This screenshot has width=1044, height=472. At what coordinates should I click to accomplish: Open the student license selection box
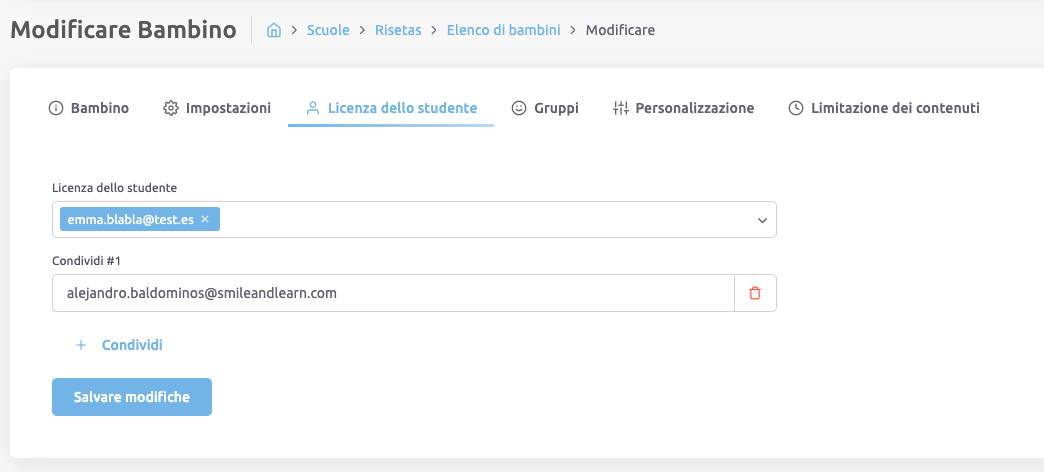[x=480, y=220]
